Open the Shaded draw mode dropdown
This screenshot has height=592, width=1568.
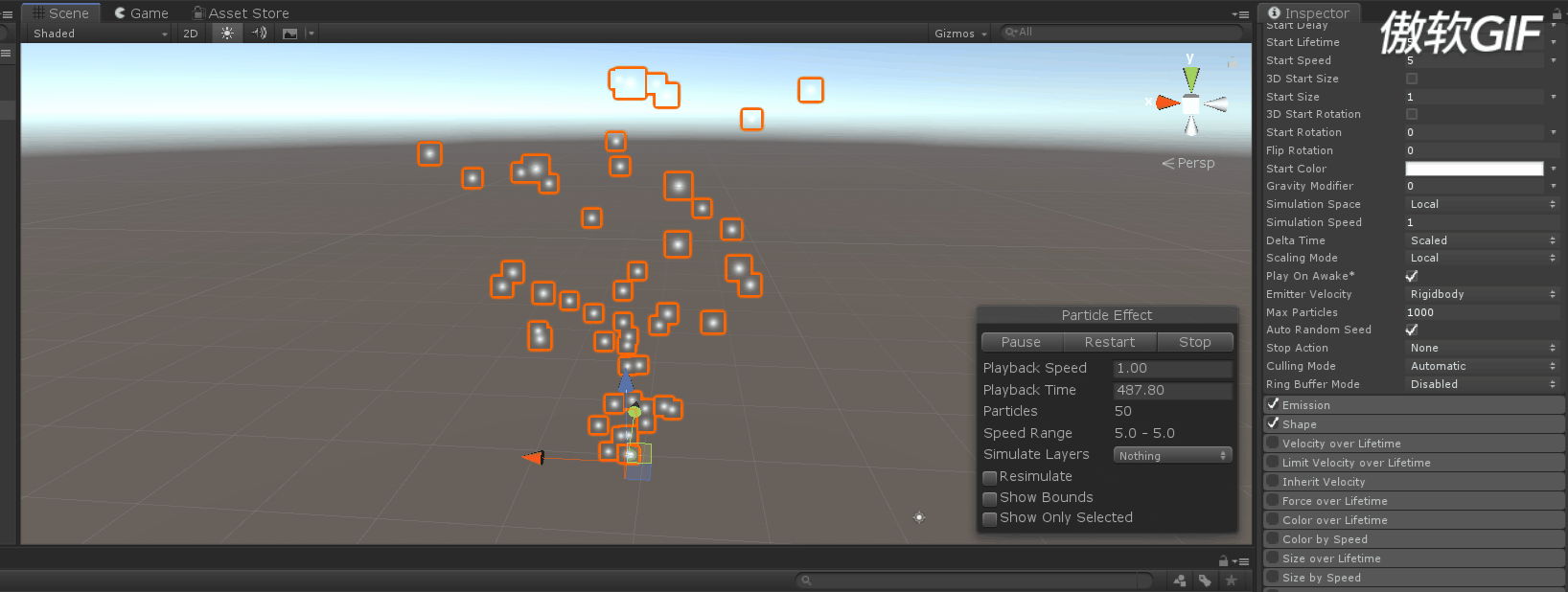pyautogui.click(x=100, y=33)
